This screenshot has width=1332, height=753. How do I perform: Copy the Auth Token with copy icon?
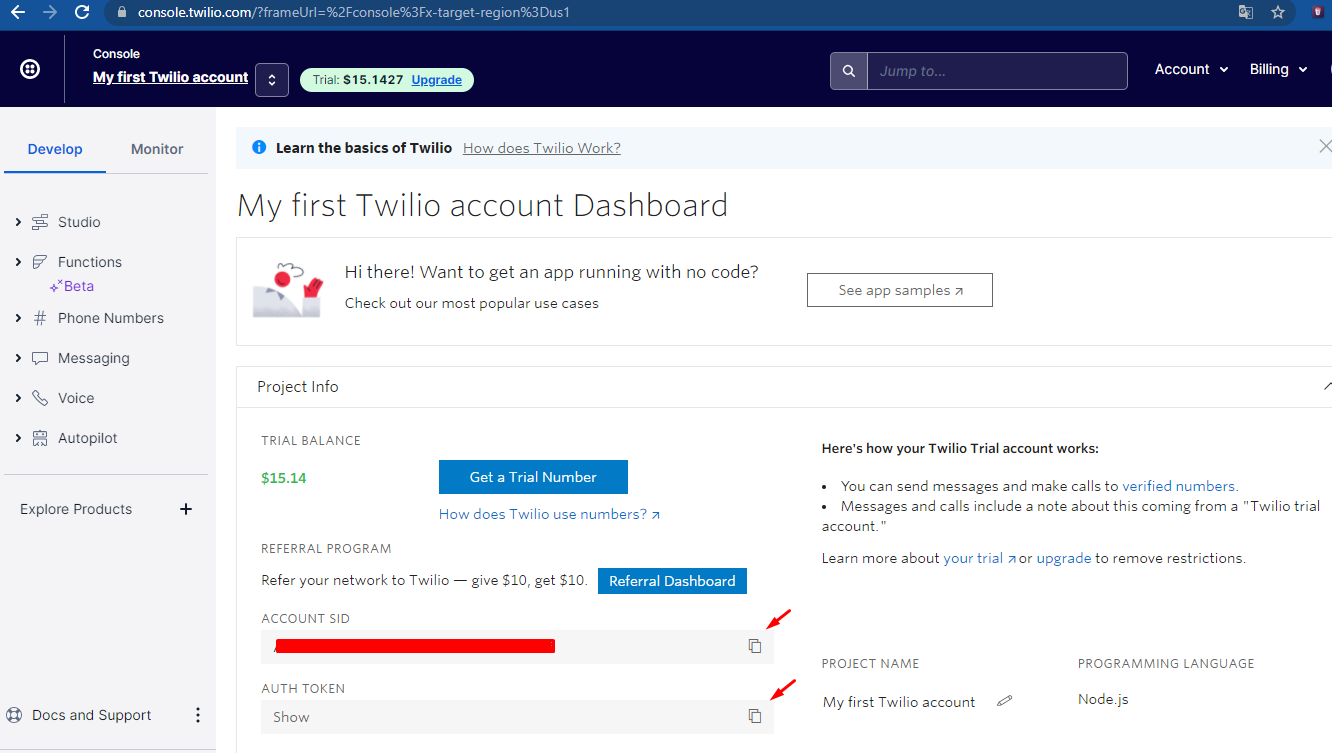pyautogui.click(x=755, y=716)
